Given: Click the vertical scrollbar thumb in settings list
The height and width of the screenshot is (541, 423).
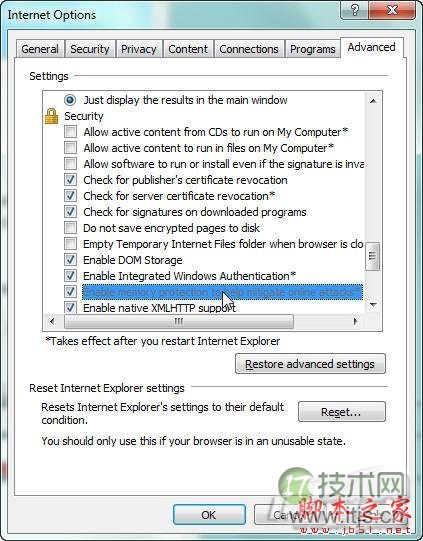Looking at the screenshot, I should tap(373, 256).
